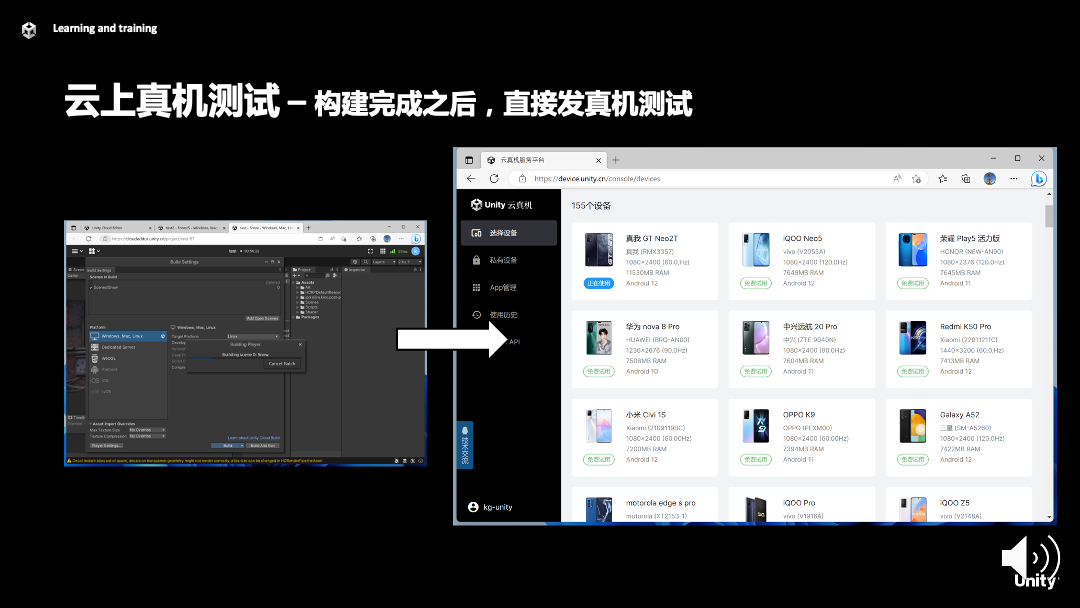Click the speaker audio icon on the slide
The image size is (1080, 608).
(x=1031, y=559)
